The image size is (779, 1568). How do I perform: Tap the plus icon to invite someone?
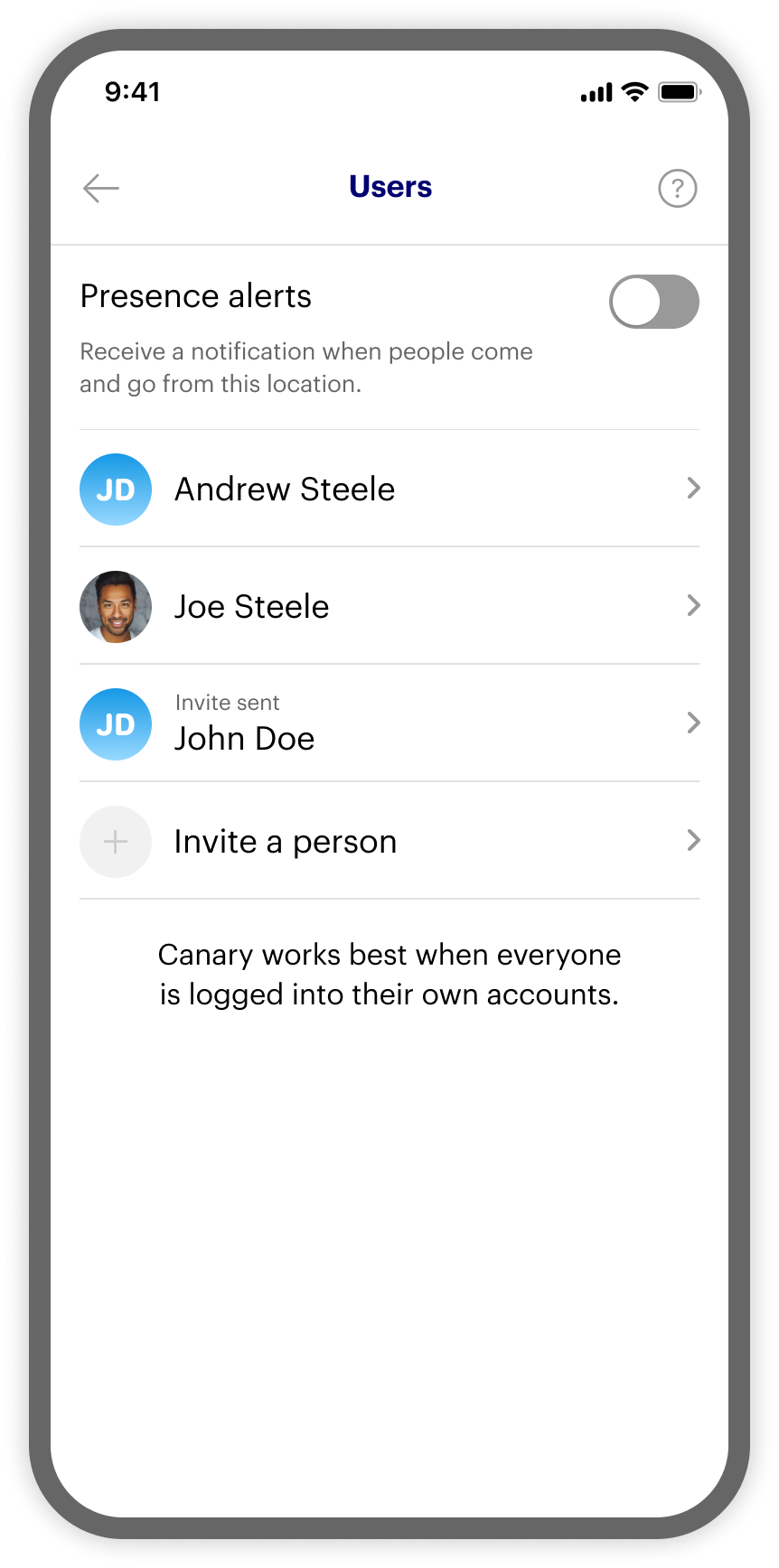pos(116,841)
